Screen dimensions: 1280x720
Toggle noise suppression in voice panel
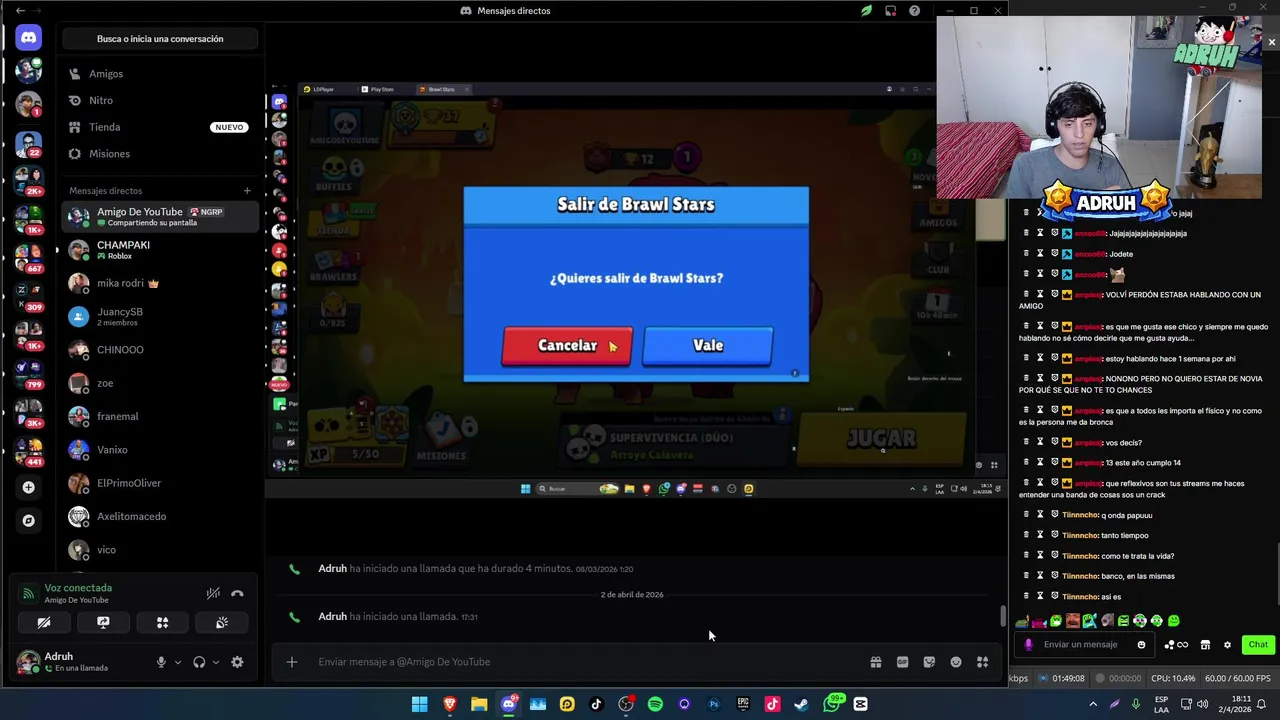(213, 593)
